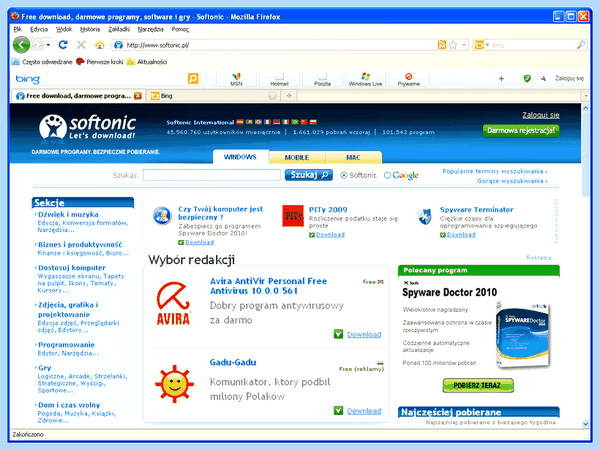Reload the page with the refresh icon
600x450 pixels.
coord(63,45)
